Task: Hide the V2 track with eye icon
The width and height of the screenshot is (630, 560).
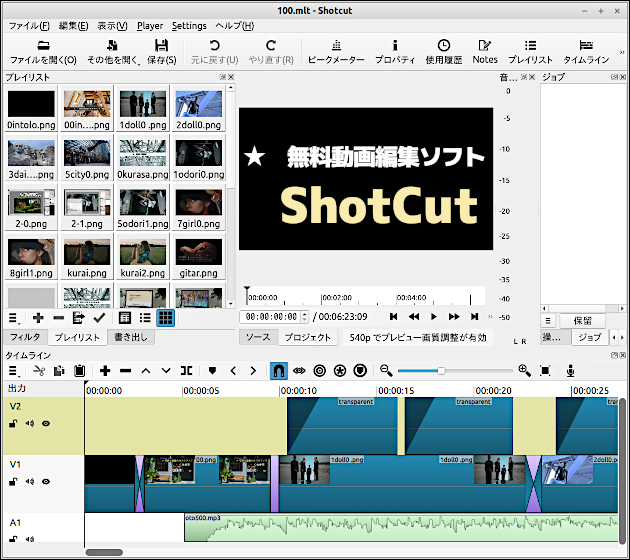Action: (46, 424)
